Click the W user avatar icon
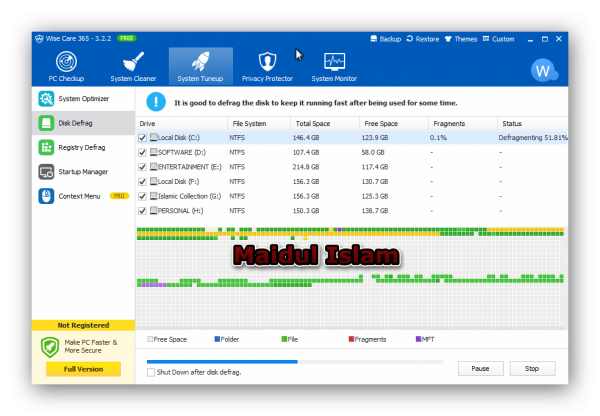 click(x=544, y=70)
